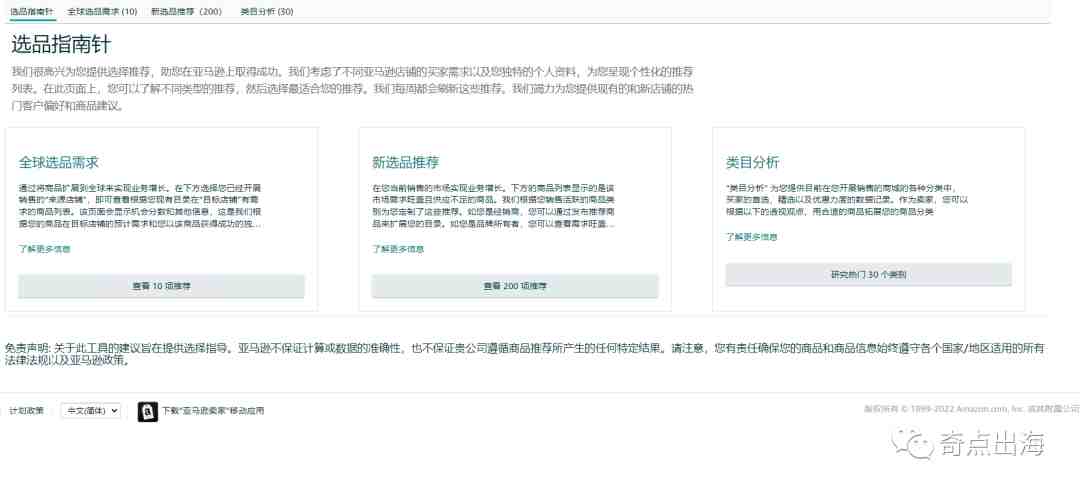Click the Amazon seller app icon
The height and width of the screenshot is (491, 1080).
coord(147,411)
